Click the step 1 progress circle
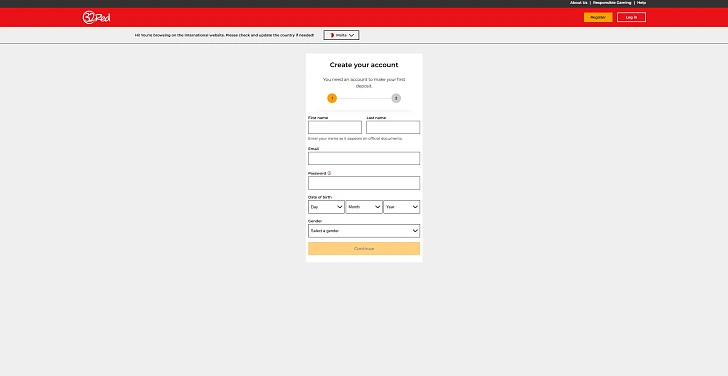 point(332,98)
